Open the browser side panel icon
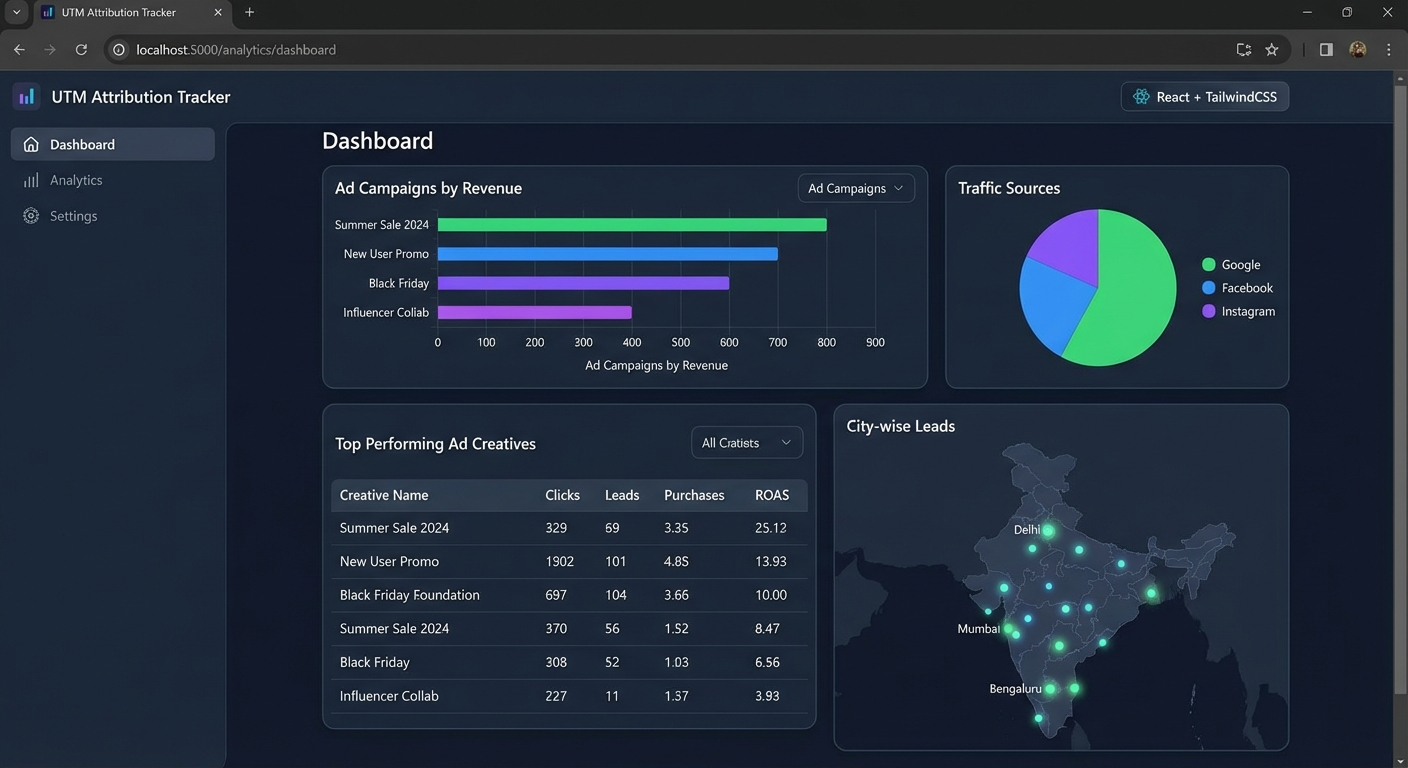The height and width of the screenshot is (768, 1408). tap(1326, 50)
